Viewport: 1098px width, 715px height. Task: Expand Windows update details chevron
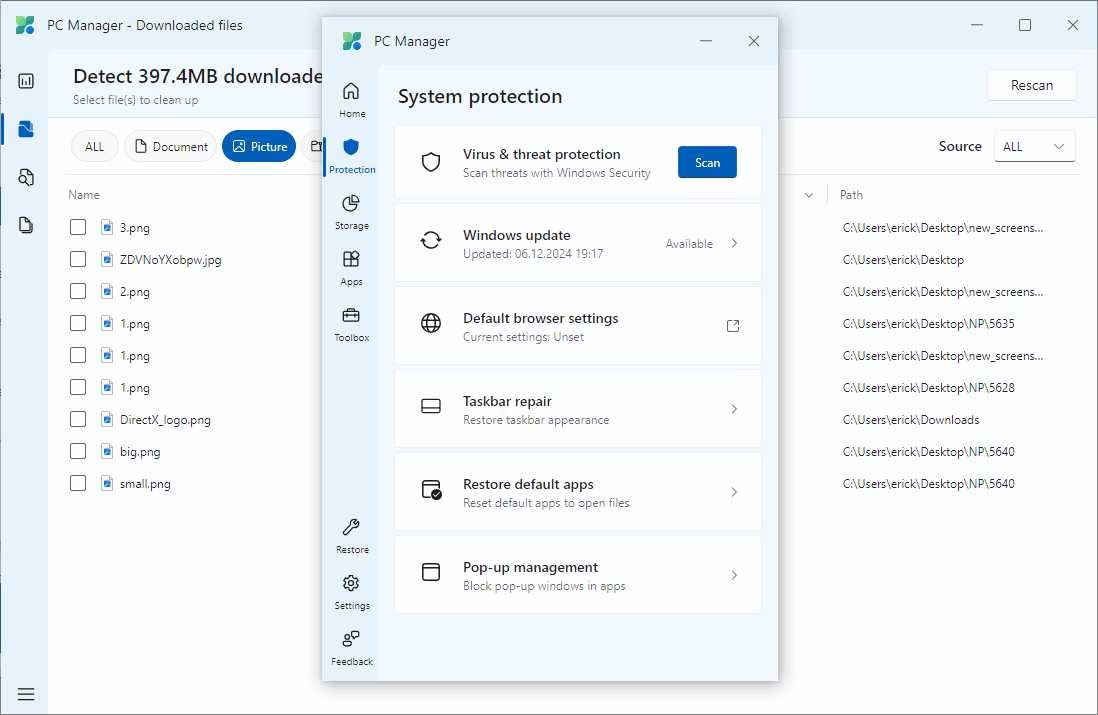coord(734,243)
